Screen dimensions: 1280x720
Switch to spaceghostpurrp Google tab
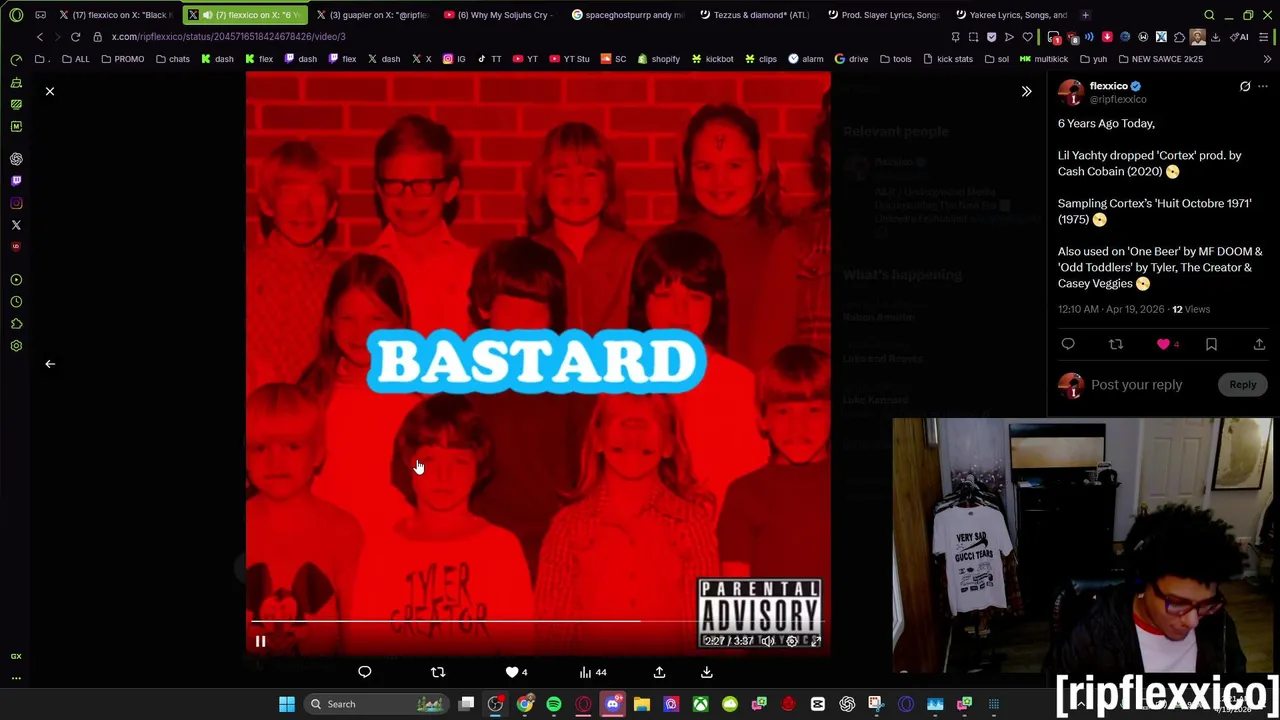click(x=628, y=15)
